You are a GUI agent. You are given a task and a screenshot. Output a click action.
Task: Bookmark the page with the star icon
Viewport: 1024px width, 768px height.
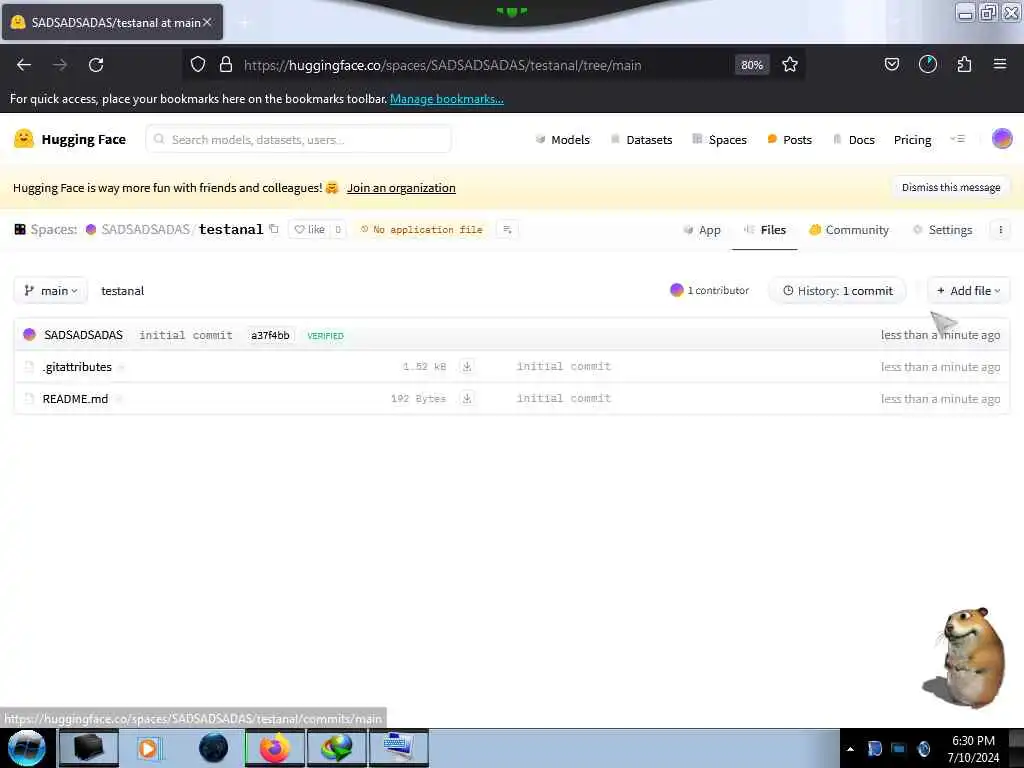tap(790, 65)
